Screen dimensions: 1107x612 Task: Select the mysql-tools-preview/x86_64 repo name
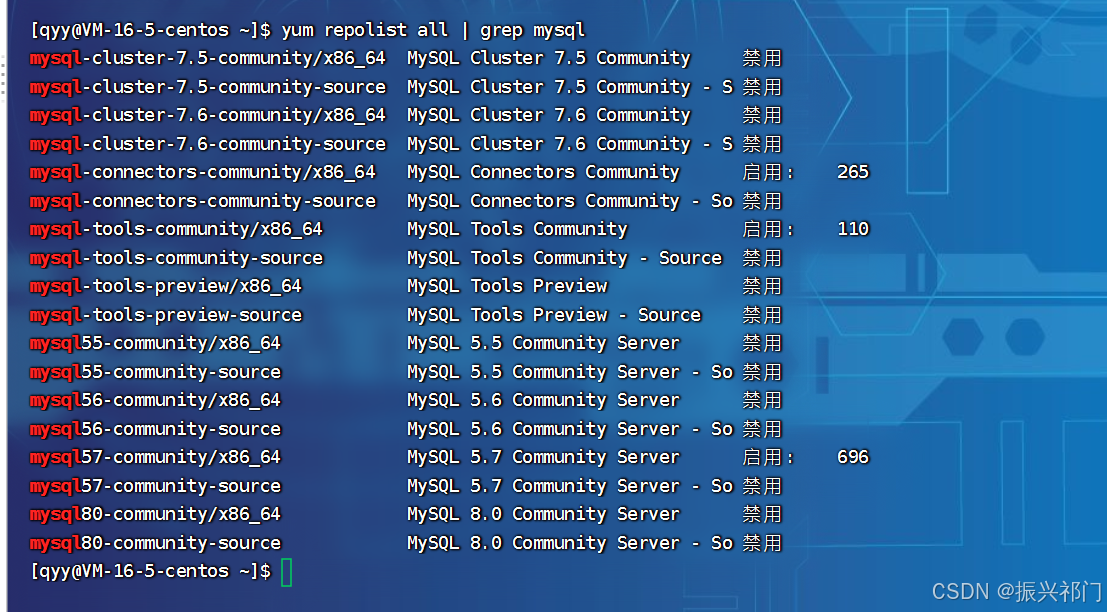click(x=165, y=287)
